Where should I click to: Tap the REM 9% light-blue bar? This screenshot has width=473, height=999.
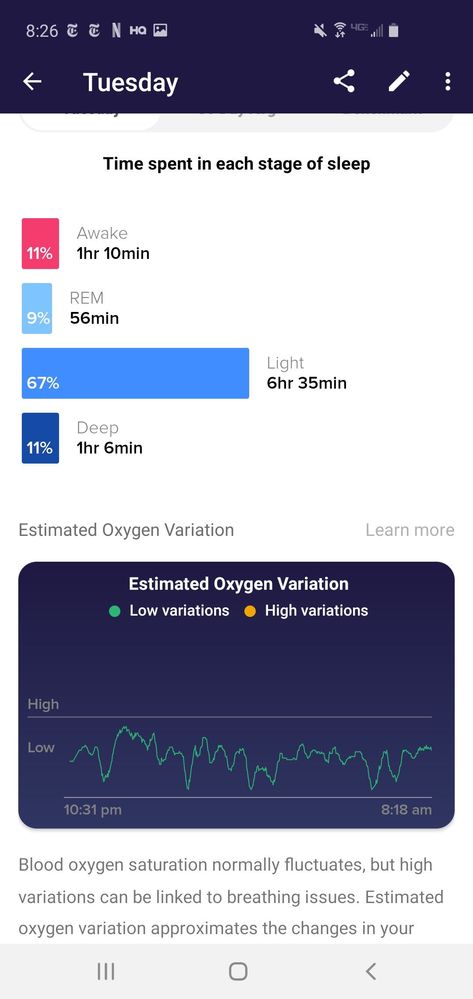click(36, 308)
